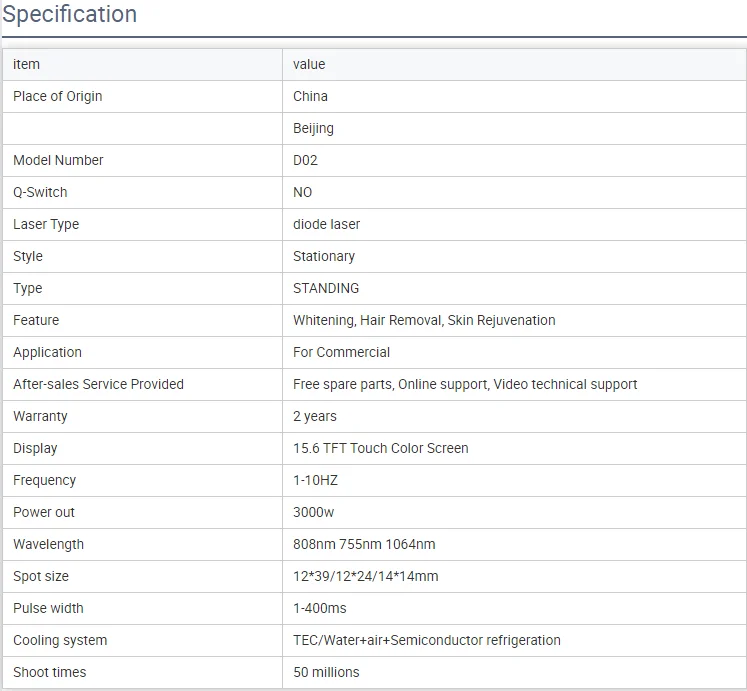Click the Specification heading

pyautogui.click(x=70, y=15)
